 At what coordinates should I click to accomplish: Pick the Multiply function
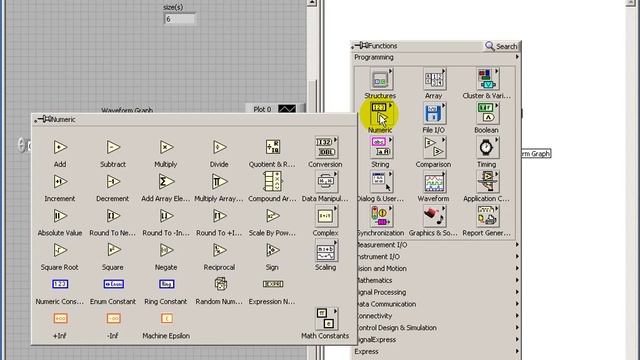[166, 147]
